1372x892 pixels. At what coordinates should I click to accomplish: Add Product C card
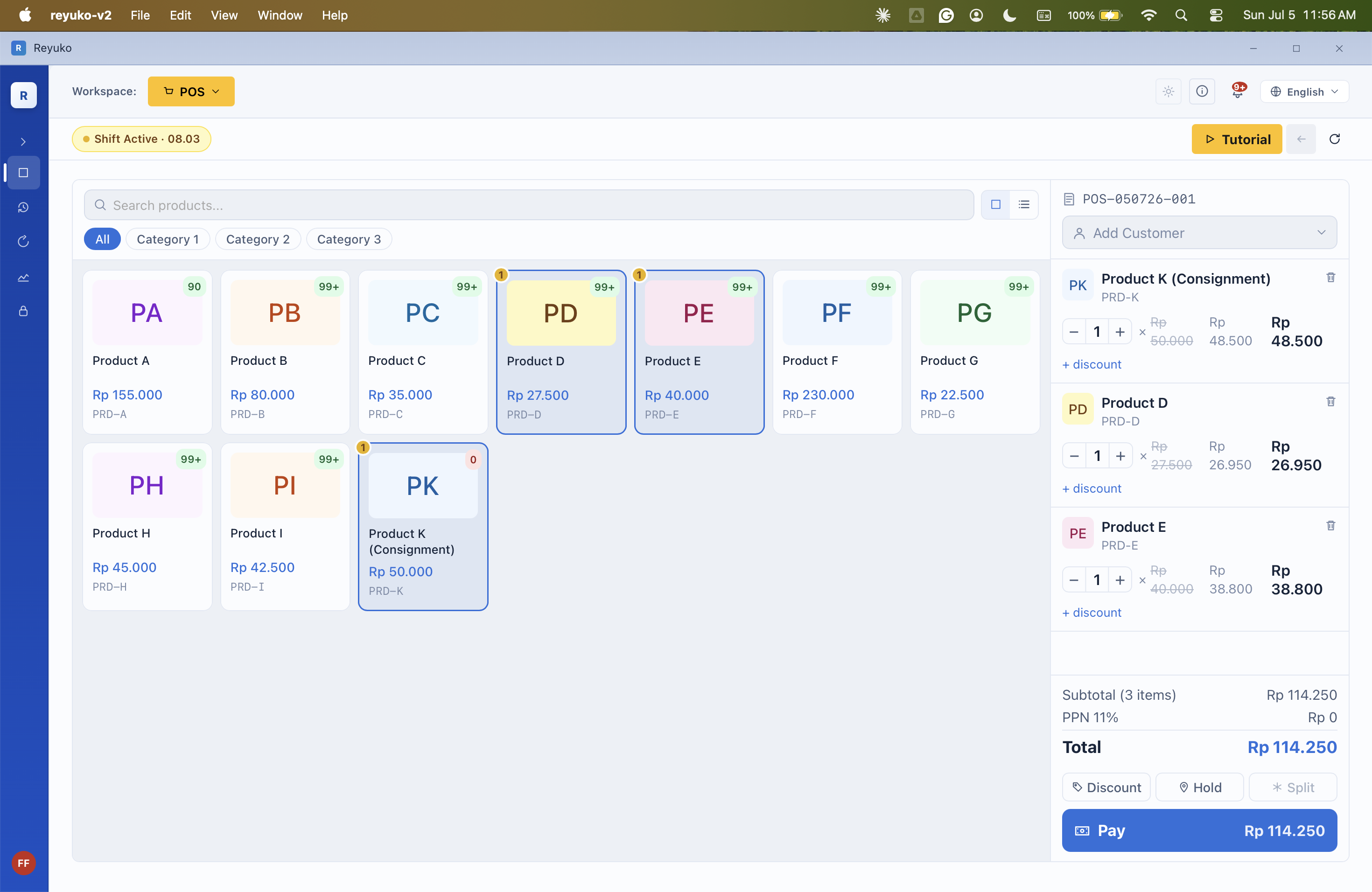pos(423,352)
